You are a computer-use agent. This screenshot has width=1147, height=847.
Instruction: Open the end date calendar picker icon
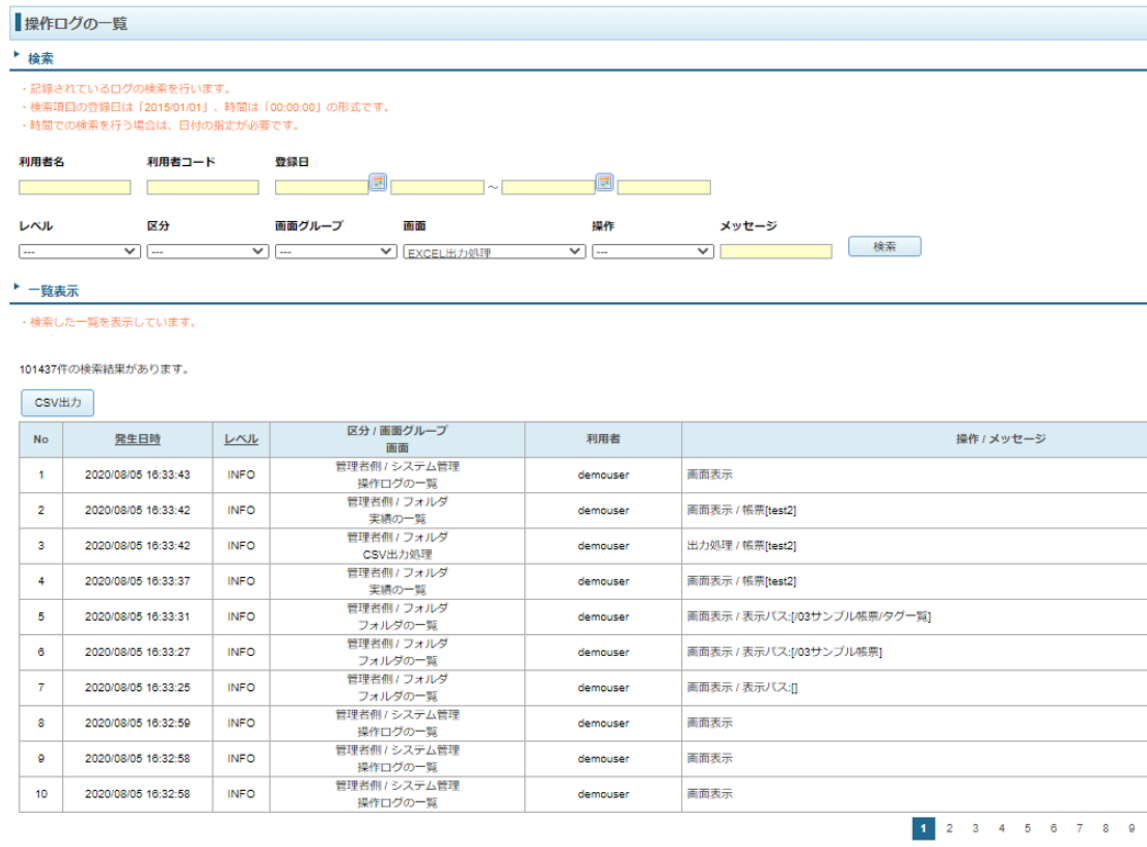[604, 182]
